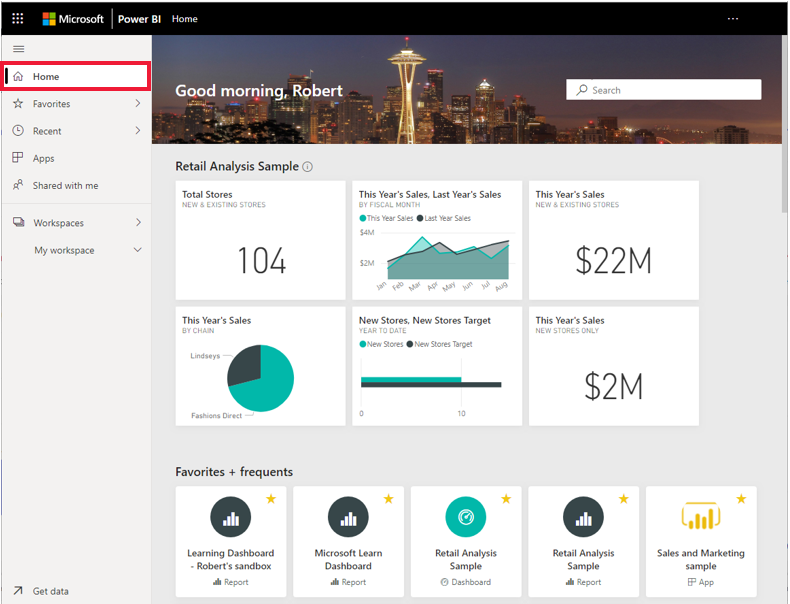Screen dimensions: 790x604
Task: Click the Power BI title in header
Action: (140, 19)
